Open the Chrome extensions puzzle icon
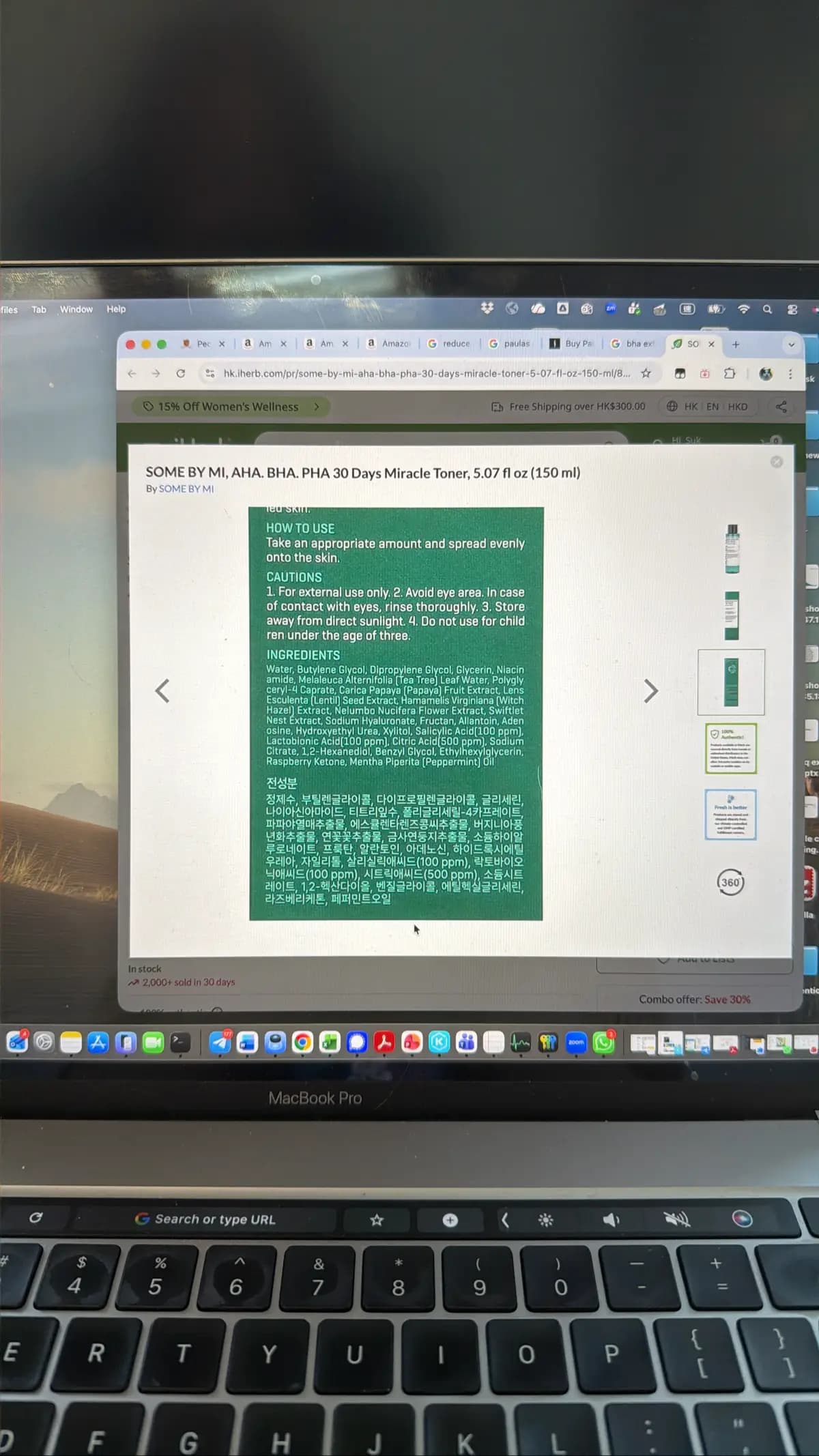This screenshot has width=819, height=1456. coord(730,373)
